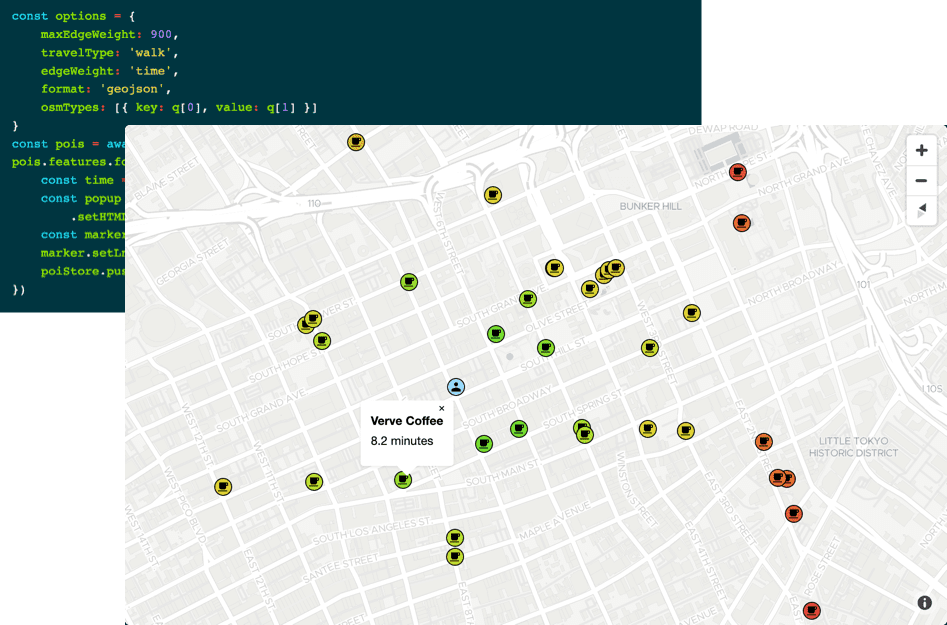Reset map bearing with compass arrow button
Viewport: 947px width, 625px height.
[x=921, y=210]
